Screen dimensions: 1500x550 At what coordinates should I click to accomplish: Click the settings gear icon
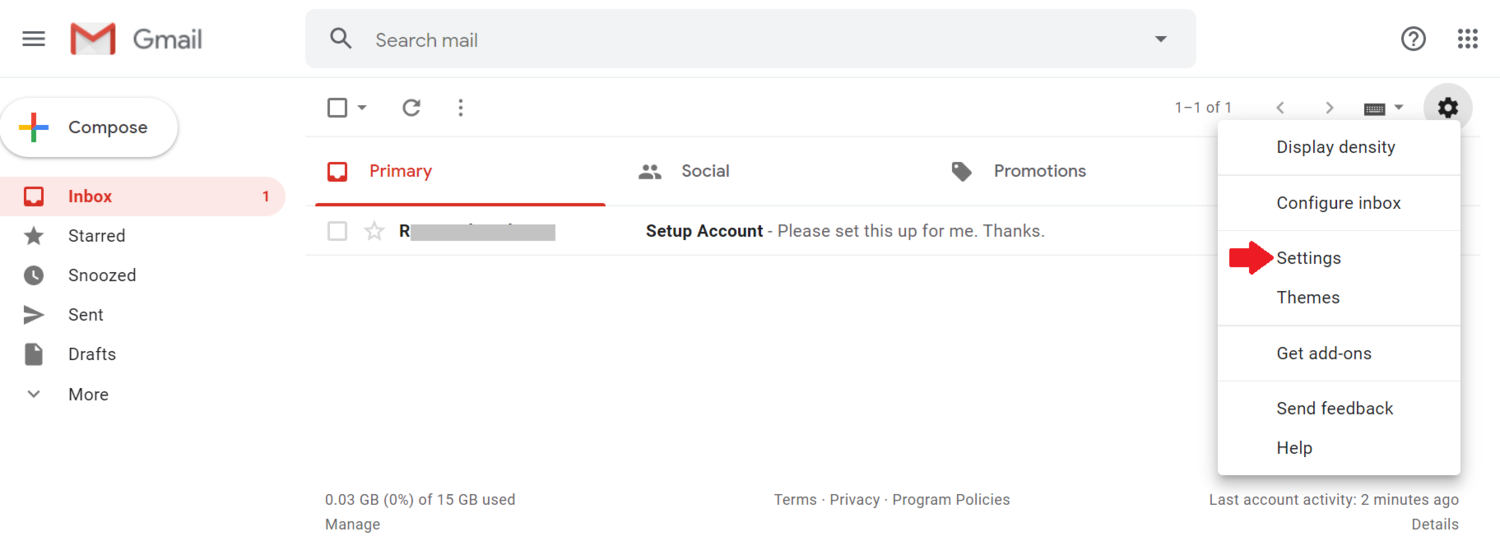(x=1448, y=107)
